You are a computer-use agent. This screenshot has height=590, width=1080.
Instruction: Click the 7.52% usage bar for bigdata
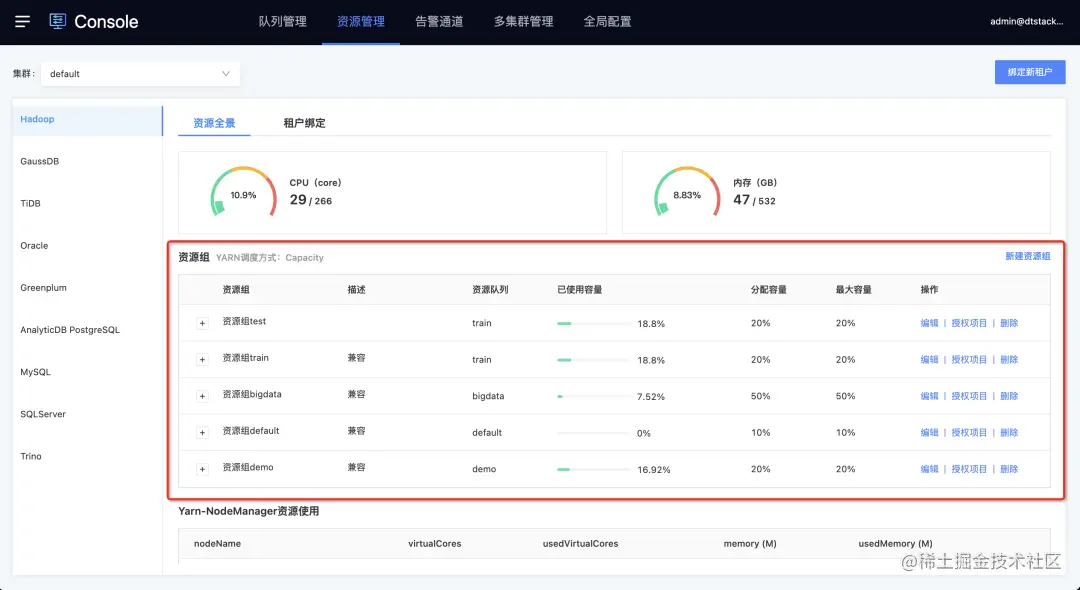(x=594, y=397)
